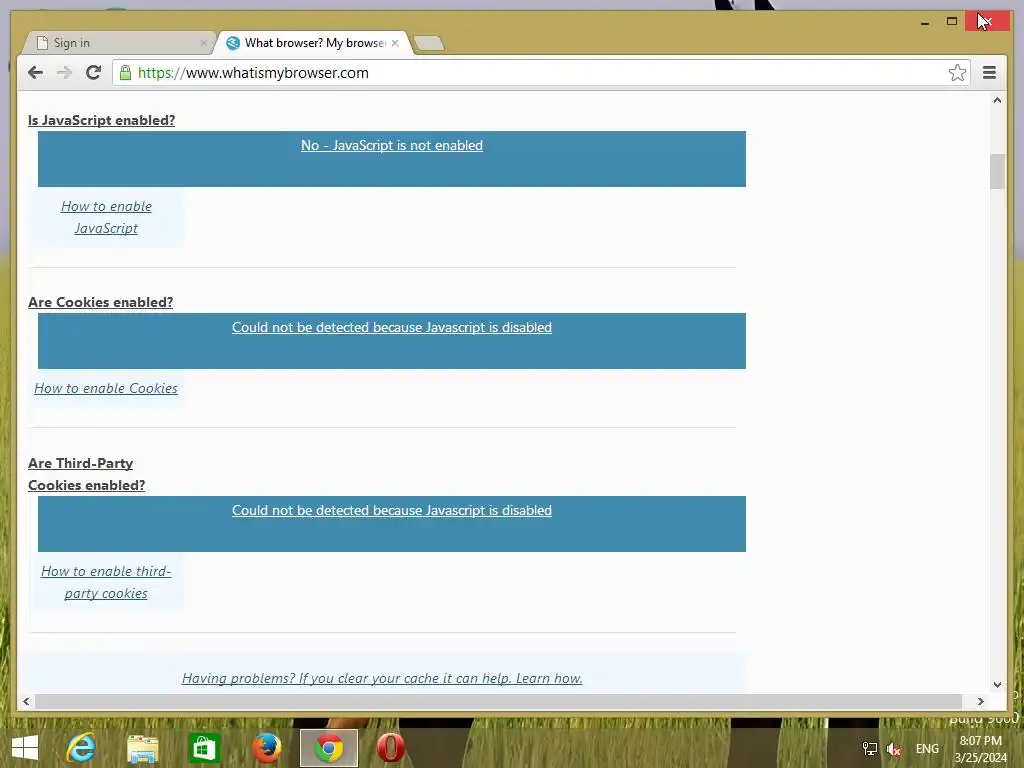Screen dimensions: 1024x768
Task: Close the What browser tab
Action: (395, 43)
